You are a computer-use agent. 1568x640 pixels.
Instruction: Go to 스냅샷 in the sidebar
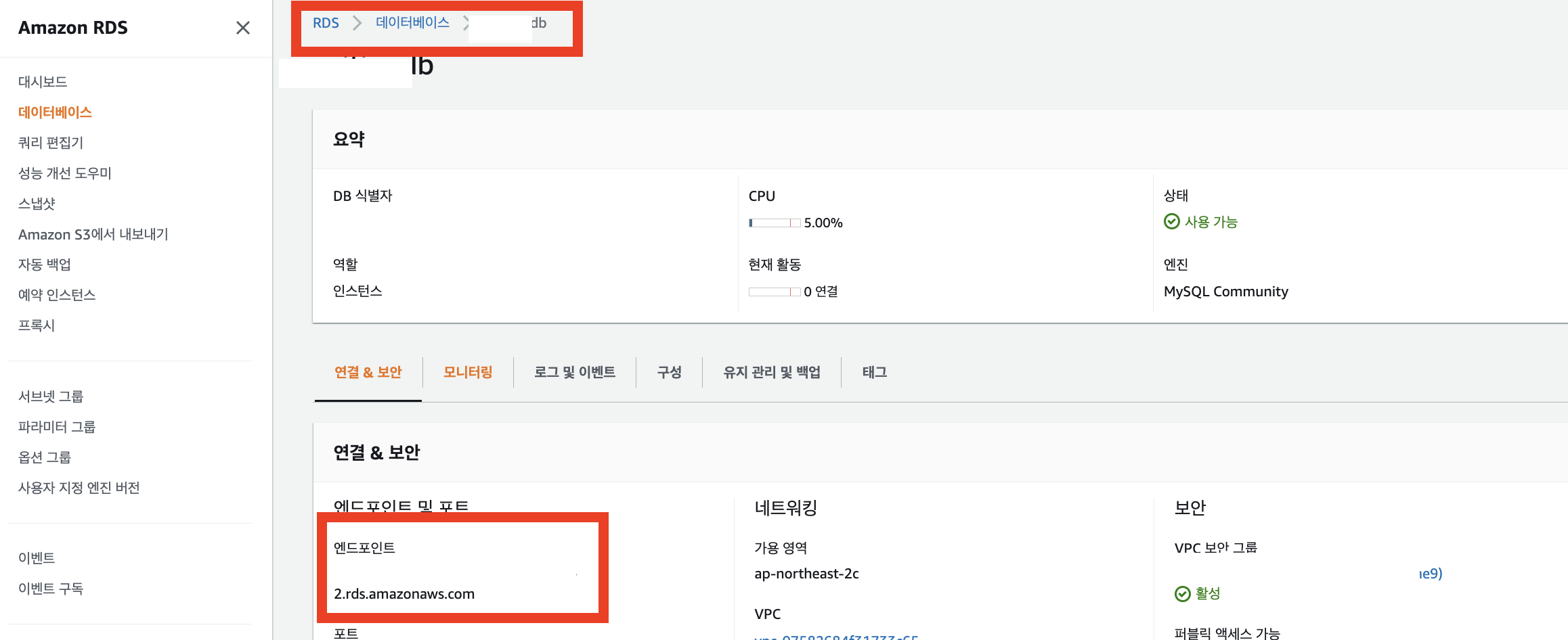click(37, 204)
